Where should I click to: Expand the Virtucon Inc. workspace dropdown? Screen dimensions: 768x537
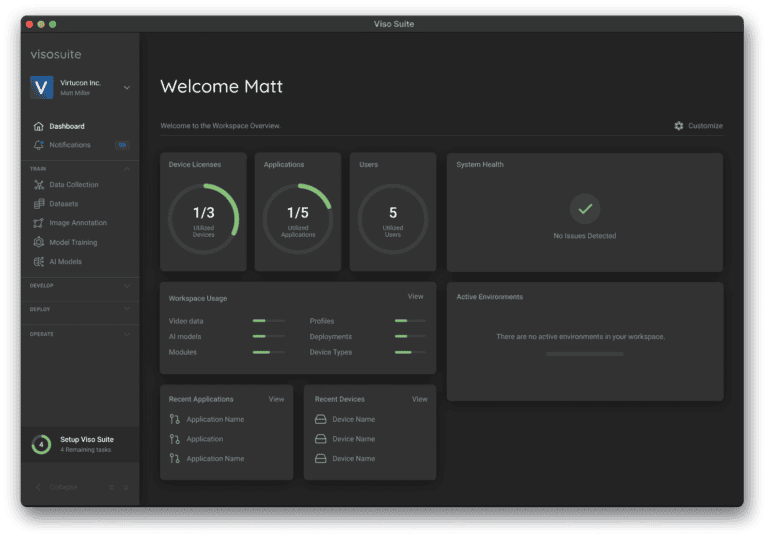[126, 88]
